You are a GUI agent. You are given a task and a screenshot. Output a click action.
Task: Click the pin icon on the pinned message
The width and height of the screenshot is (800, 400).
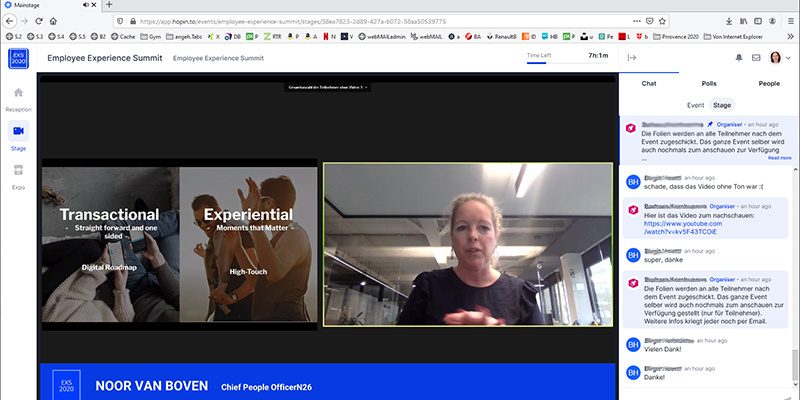point(710,124)
